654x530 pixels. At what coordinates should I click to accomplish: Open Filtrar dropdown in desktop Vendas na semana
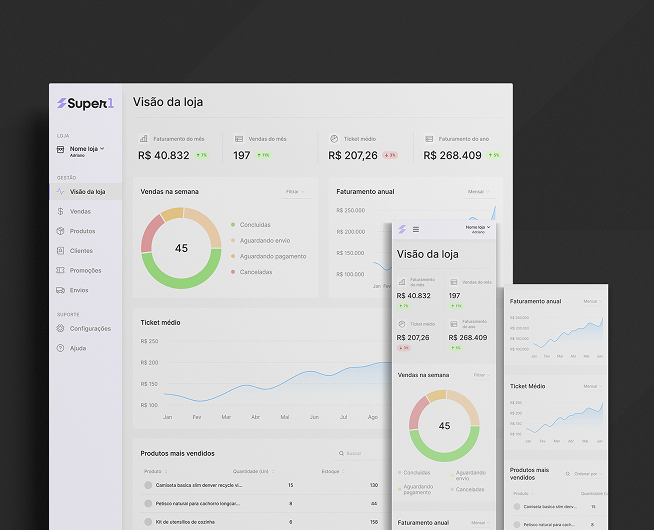[x=295, y=191]
